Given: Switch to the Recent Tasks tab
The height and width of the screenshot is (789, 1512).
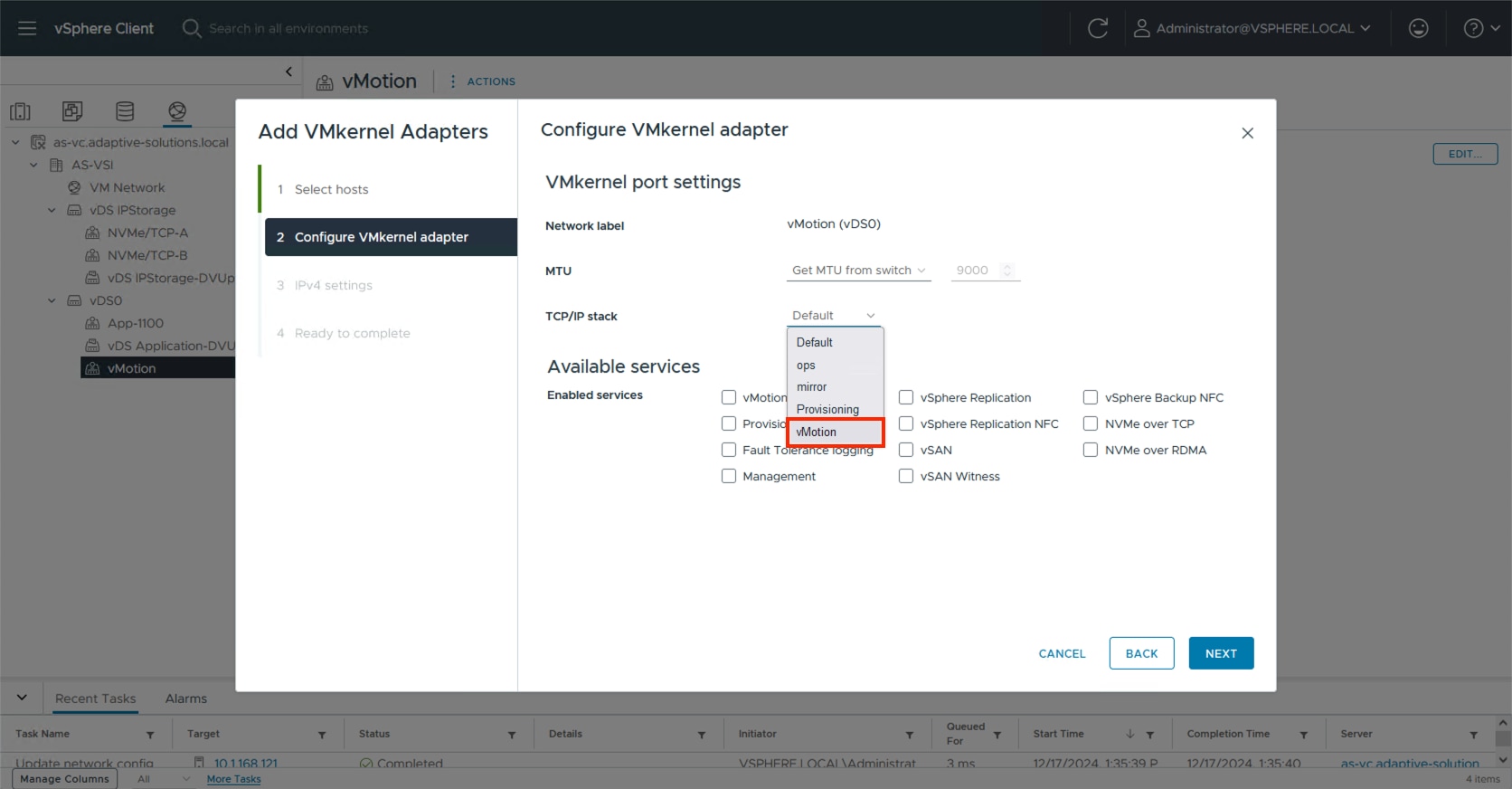Looking at the screenshot, I should tap(95, 699).
